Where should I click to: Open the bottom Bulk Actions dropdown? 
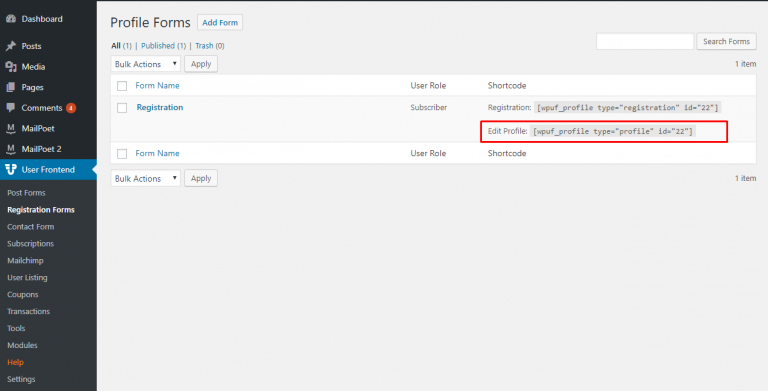[145, 178]
